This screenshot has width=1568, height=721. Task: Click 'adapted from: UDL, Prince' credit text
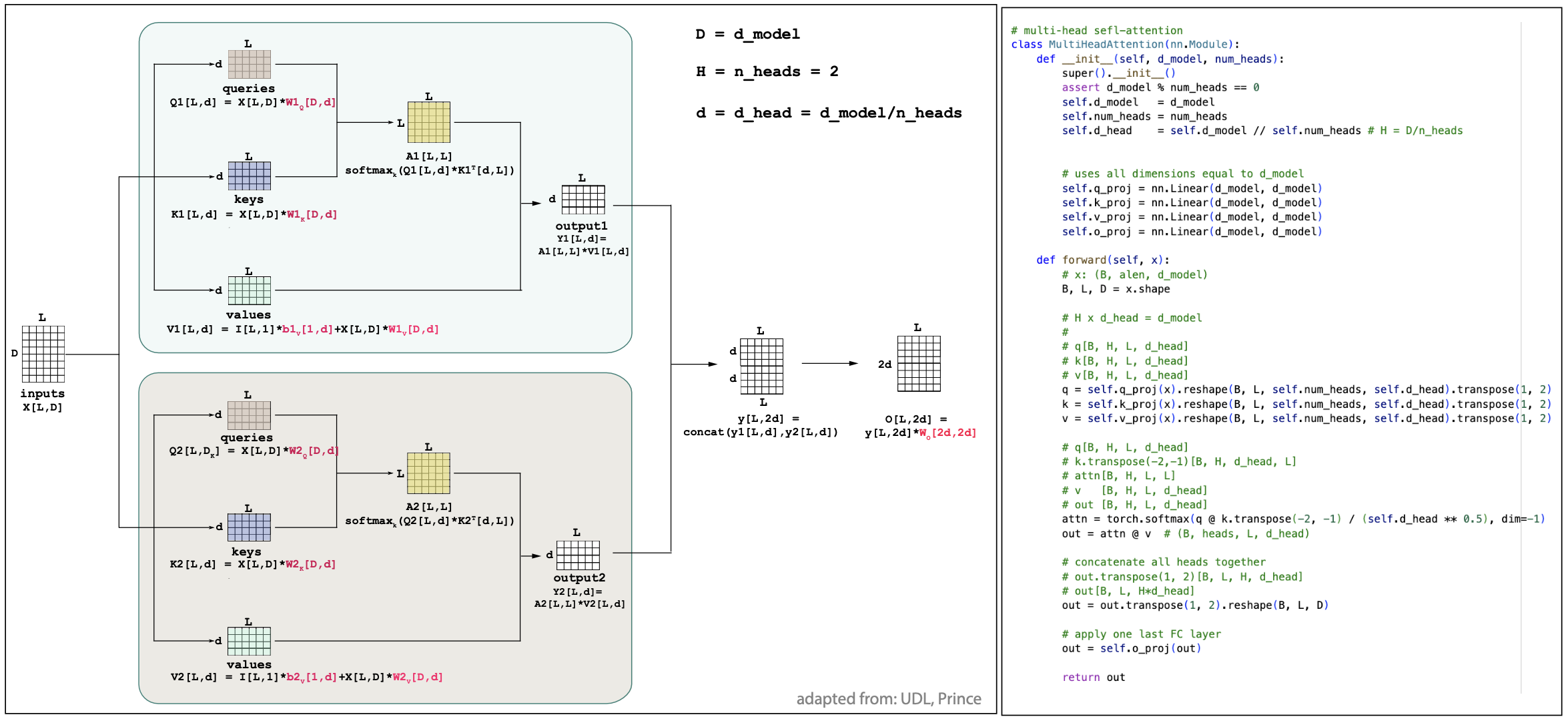tap(888, 698)
